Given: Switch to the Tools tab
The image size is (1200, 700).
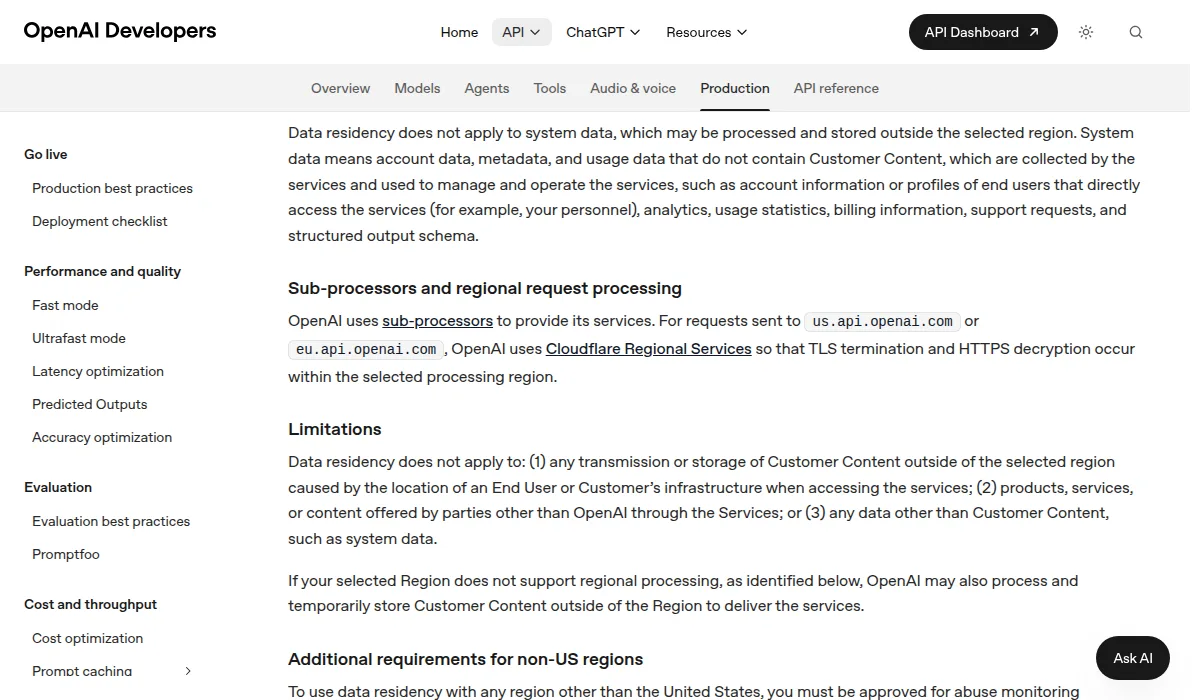Looking at the screenshot, I should click(x=550, y=88).
